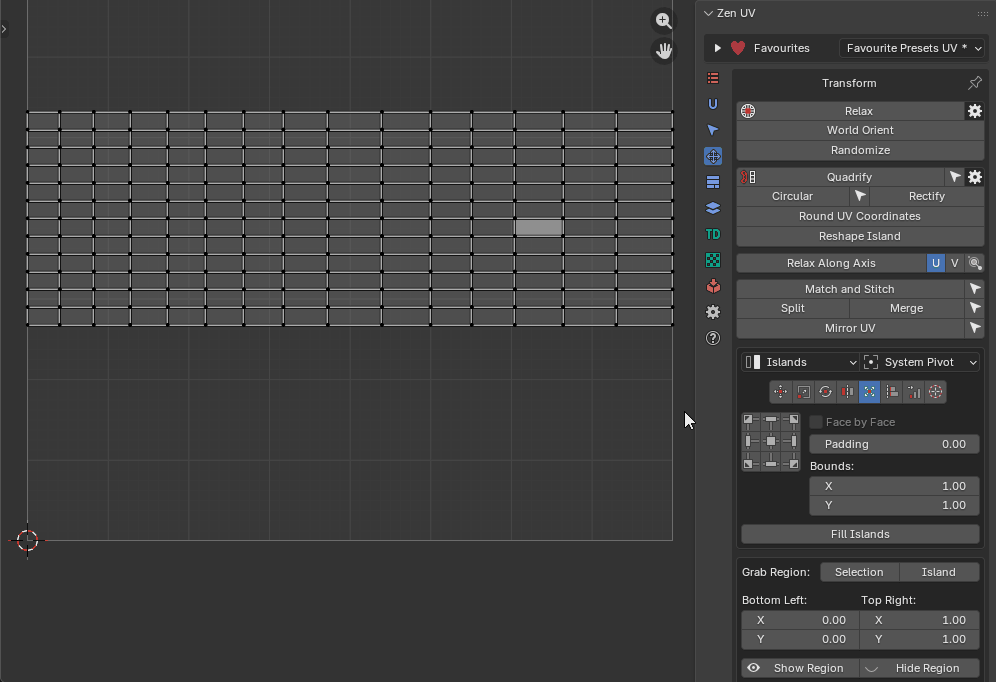The width and height of the screenshot is (996, 682).
Task: Click the Padding value field
Action: (894, 444)
